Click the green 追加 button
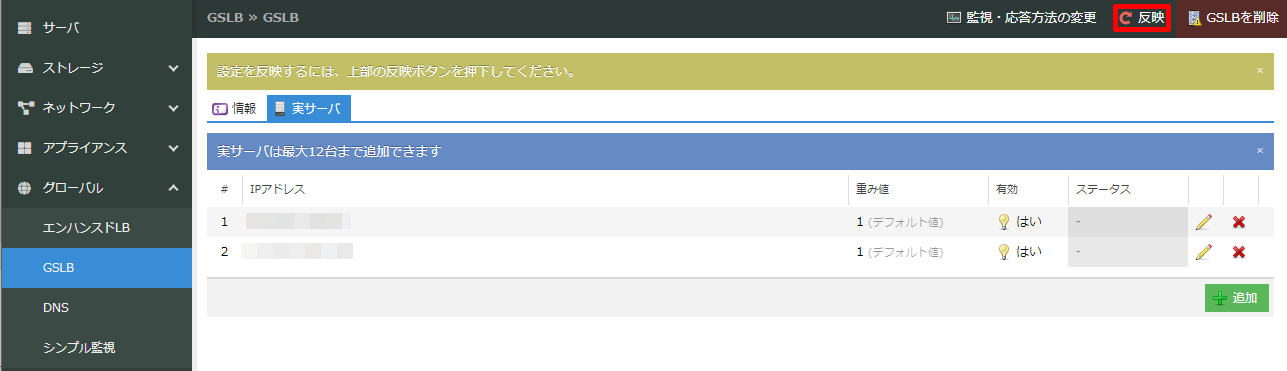The width and height of the screenshot is (1287, 371). [x=1237, y=298]
